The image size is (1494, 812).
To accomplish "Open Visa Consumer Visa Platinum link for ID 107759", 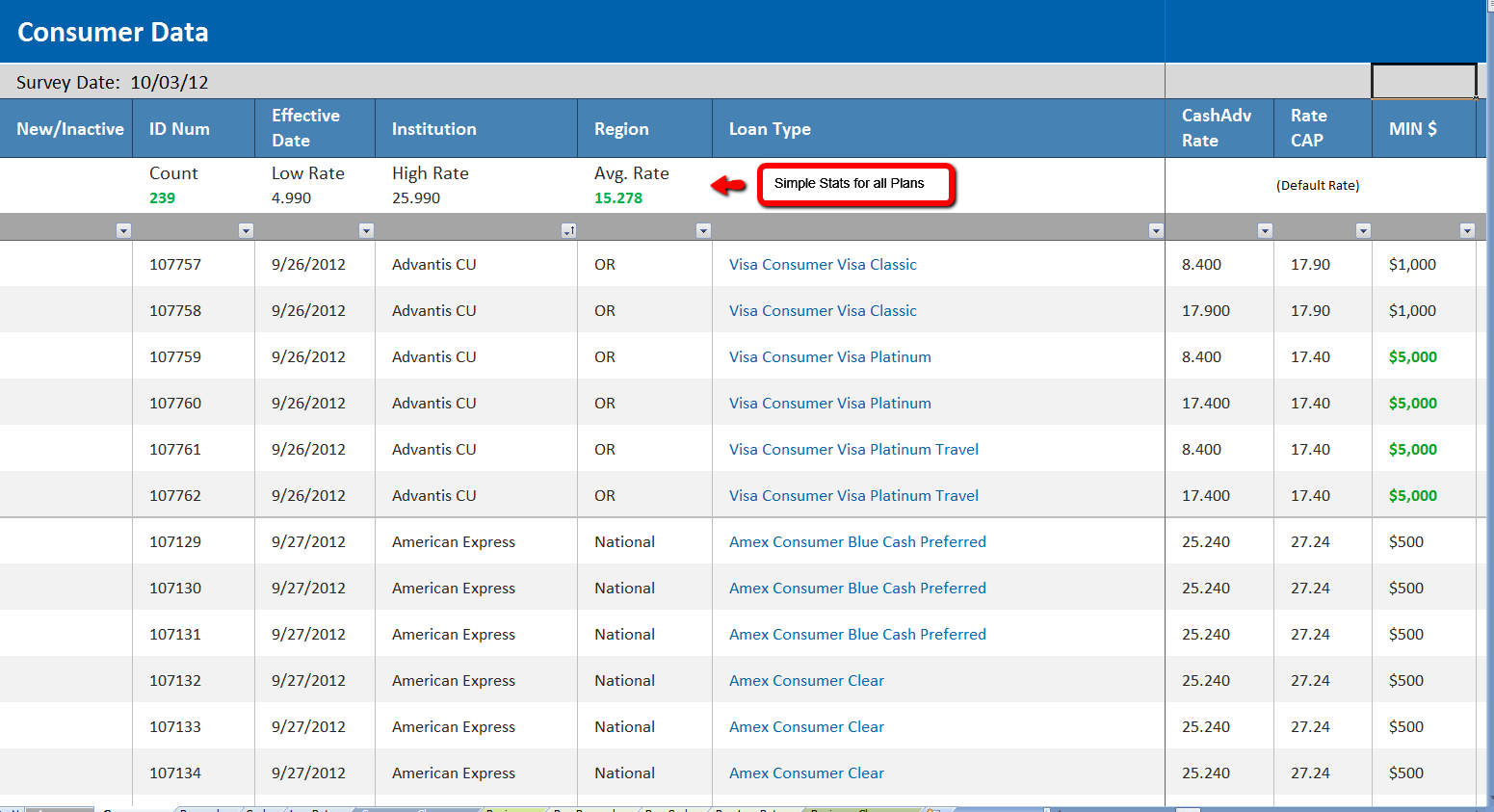I will [x=830, y=356].
